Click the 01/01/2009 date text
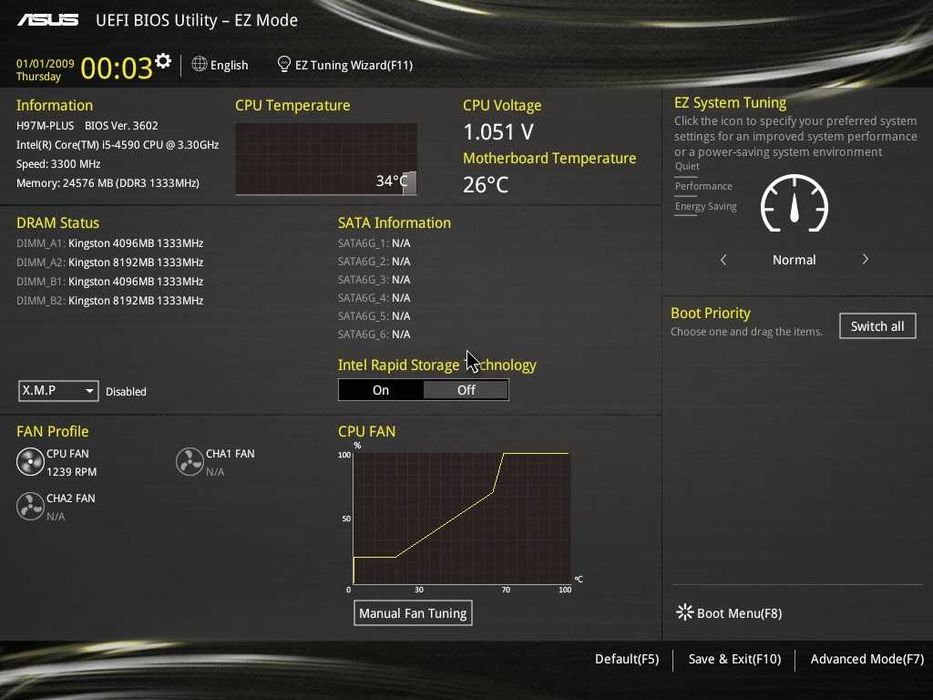 45,64
